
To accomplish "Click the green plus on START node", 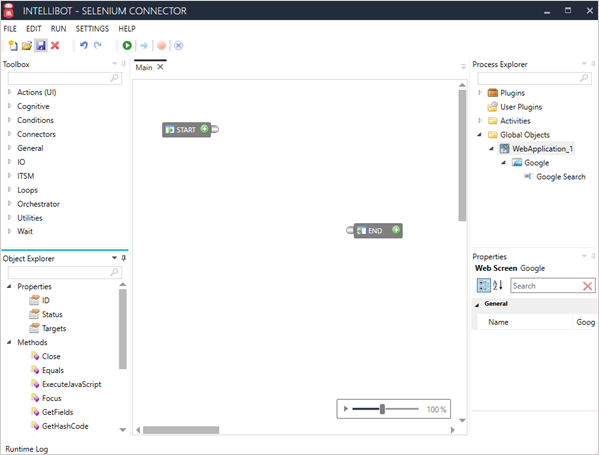I will [205, 129].
